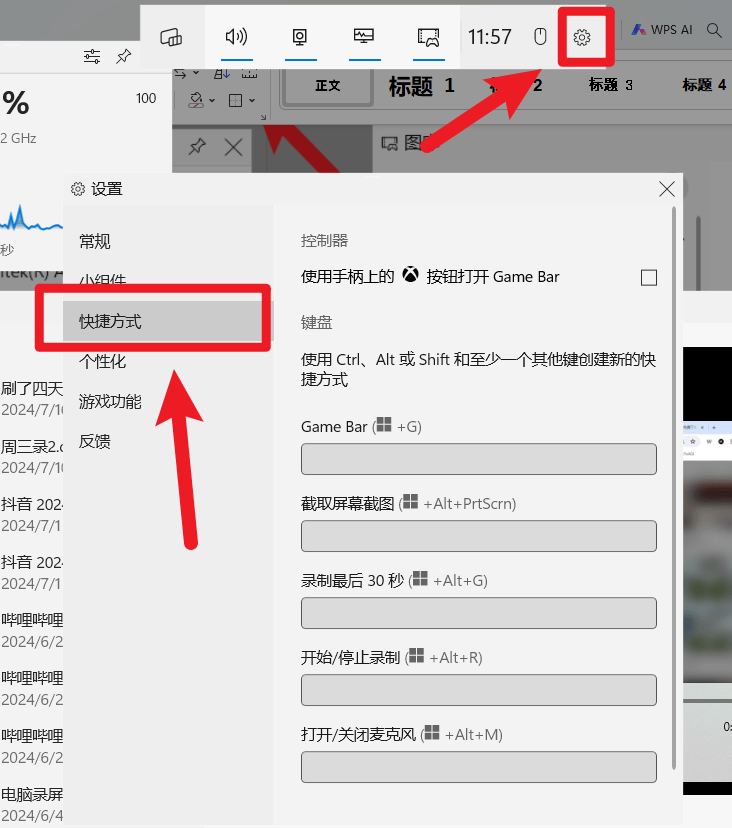The image size is (732, 828).
Task: Pin the gallery widget below the ribbon
Action: click(x=197, y=147)
